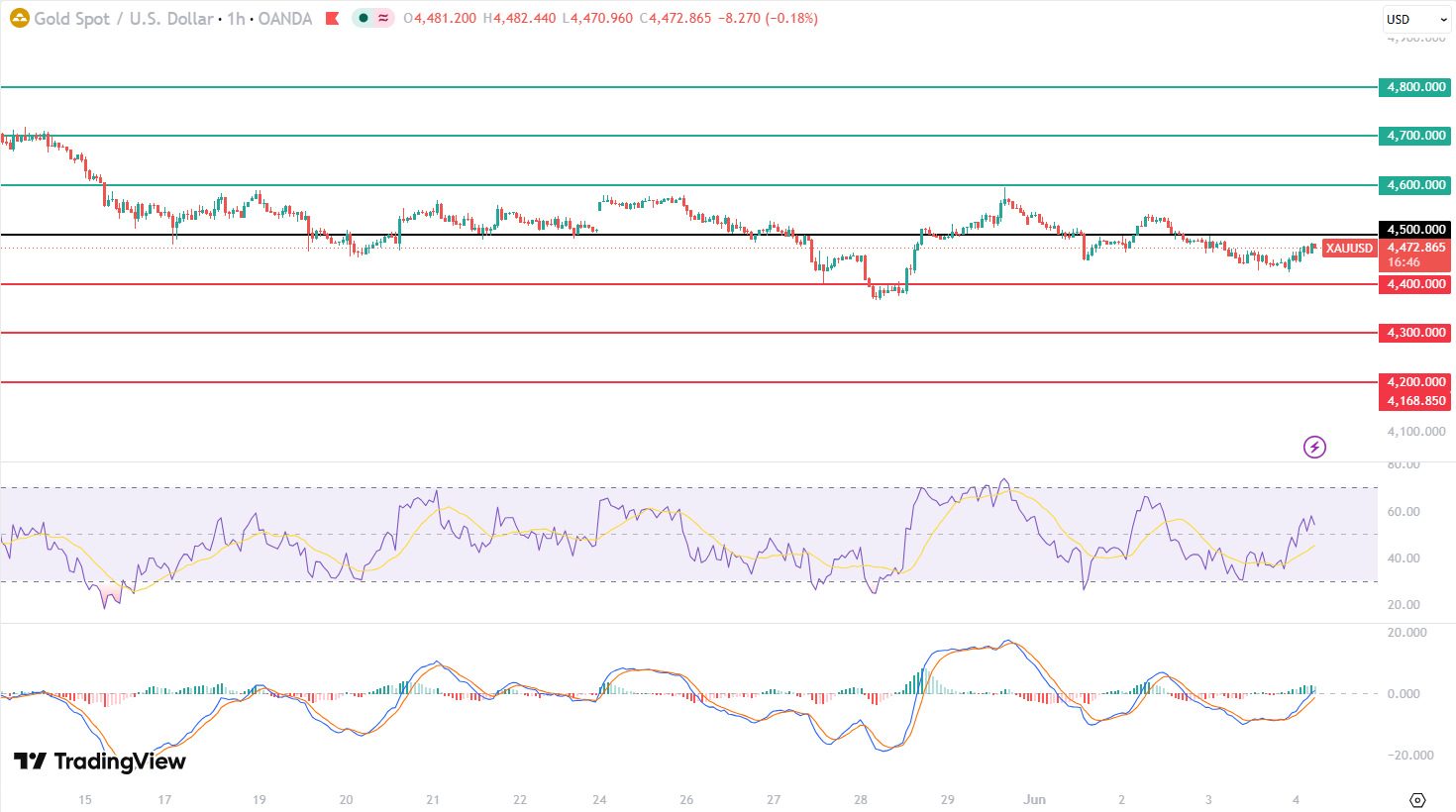The width and height of the screenshot is (1456, 812).
Task: Click the purple lightning bolt icon
Action: click(x=1314, y=448)
